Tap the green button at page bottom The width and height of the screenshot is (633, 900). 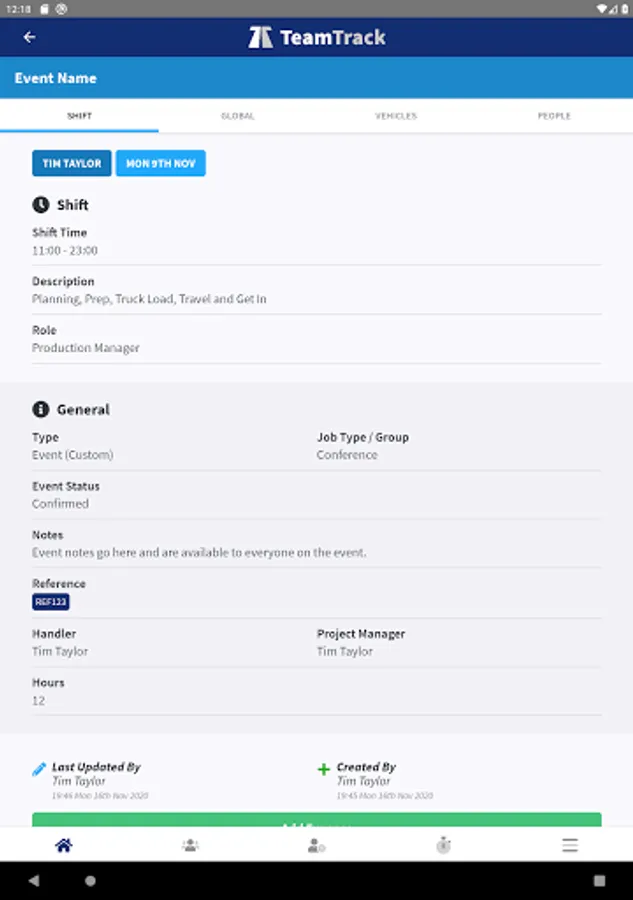point(316,820)
